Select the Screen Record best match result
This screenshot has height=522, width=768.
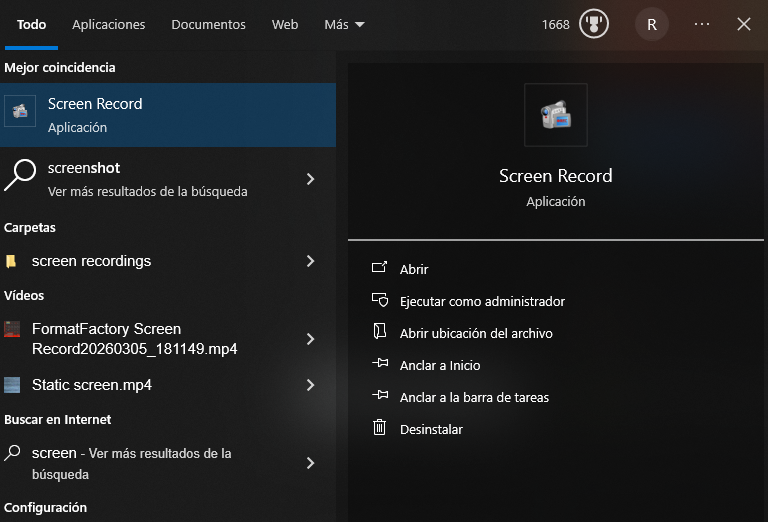click(x=168, y=115)
